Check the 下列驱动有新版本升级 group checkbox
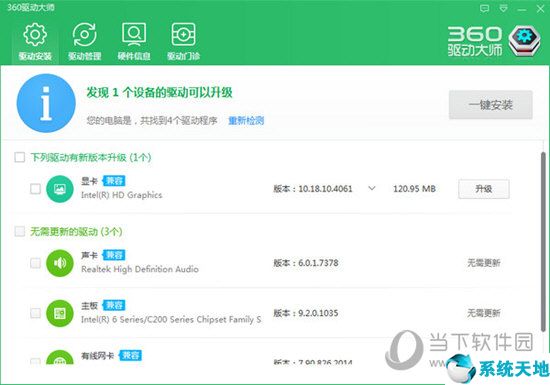 click(x=20, y=157)
